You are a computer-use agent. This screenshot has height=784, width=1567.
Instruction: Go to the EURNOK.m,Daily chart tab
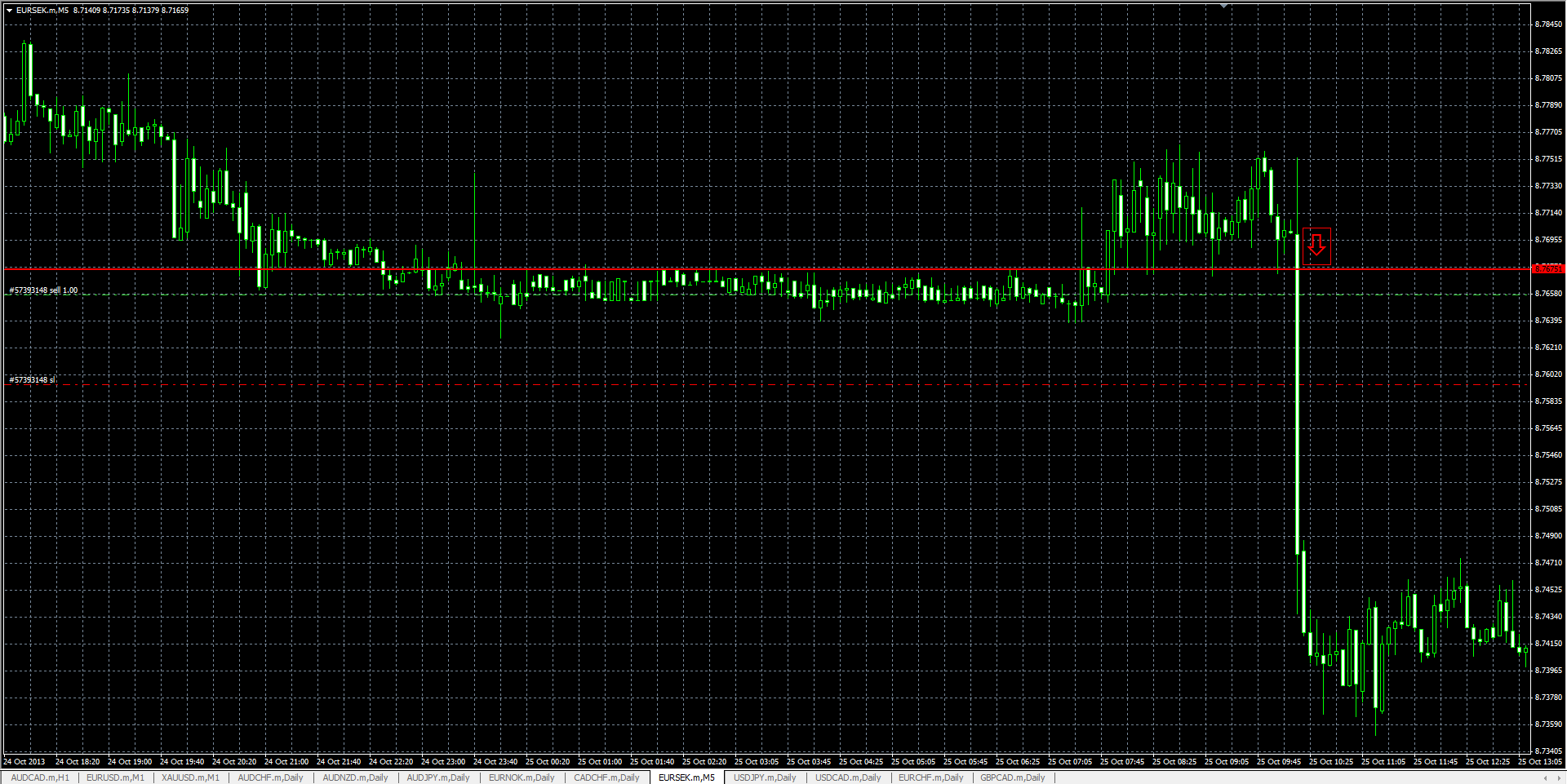522,777
